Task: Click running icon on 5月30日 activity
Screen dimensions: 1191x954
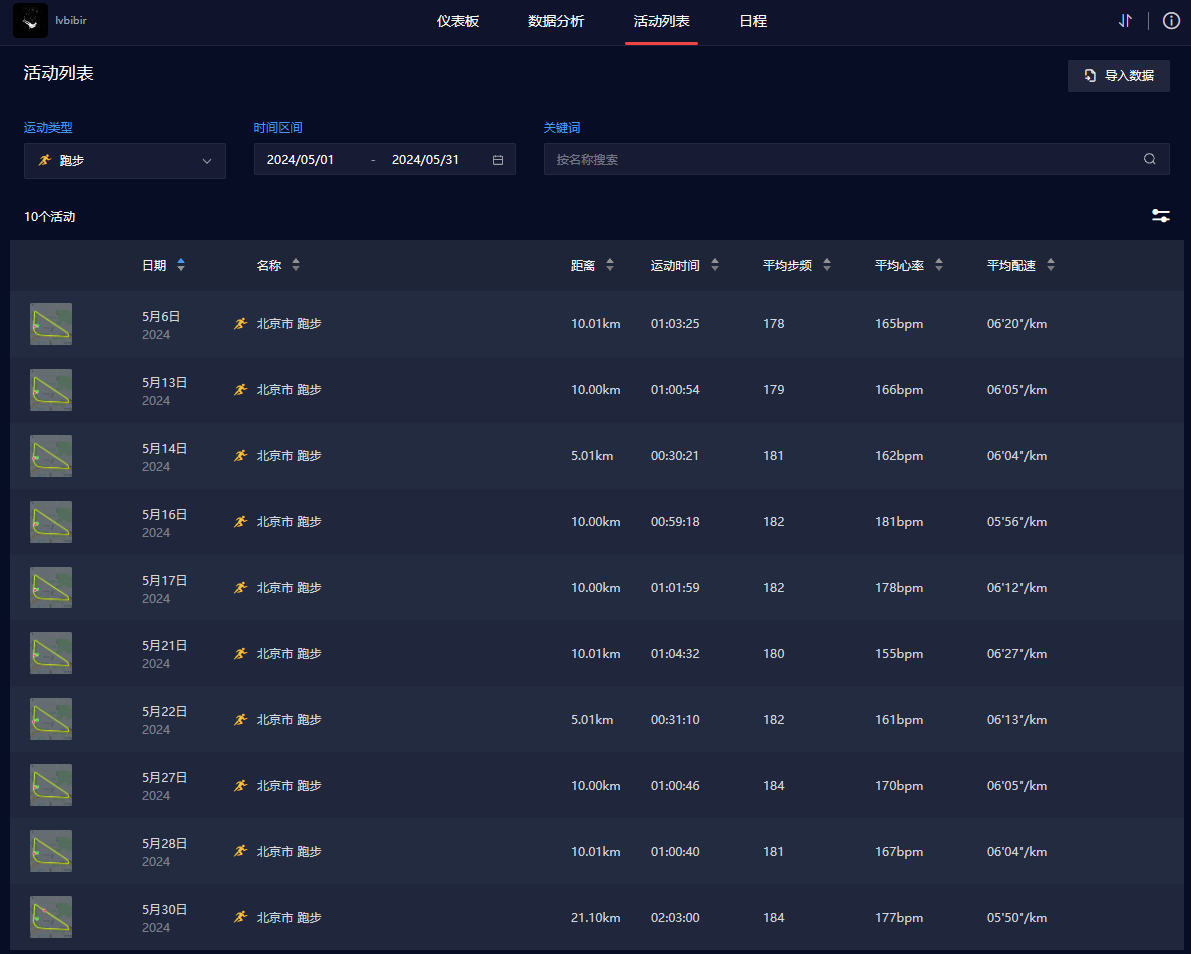Action: (240, 917)
